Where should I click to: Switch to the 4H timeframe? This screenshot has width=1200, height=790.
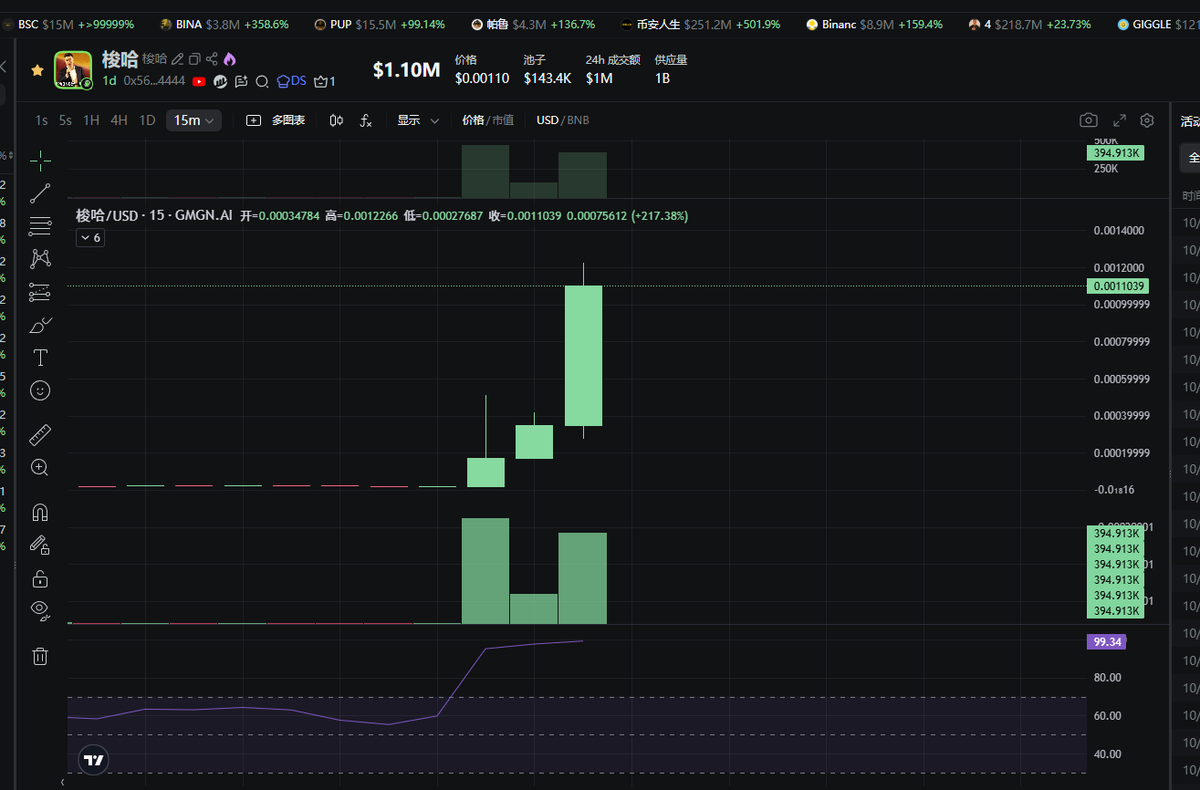119,120
